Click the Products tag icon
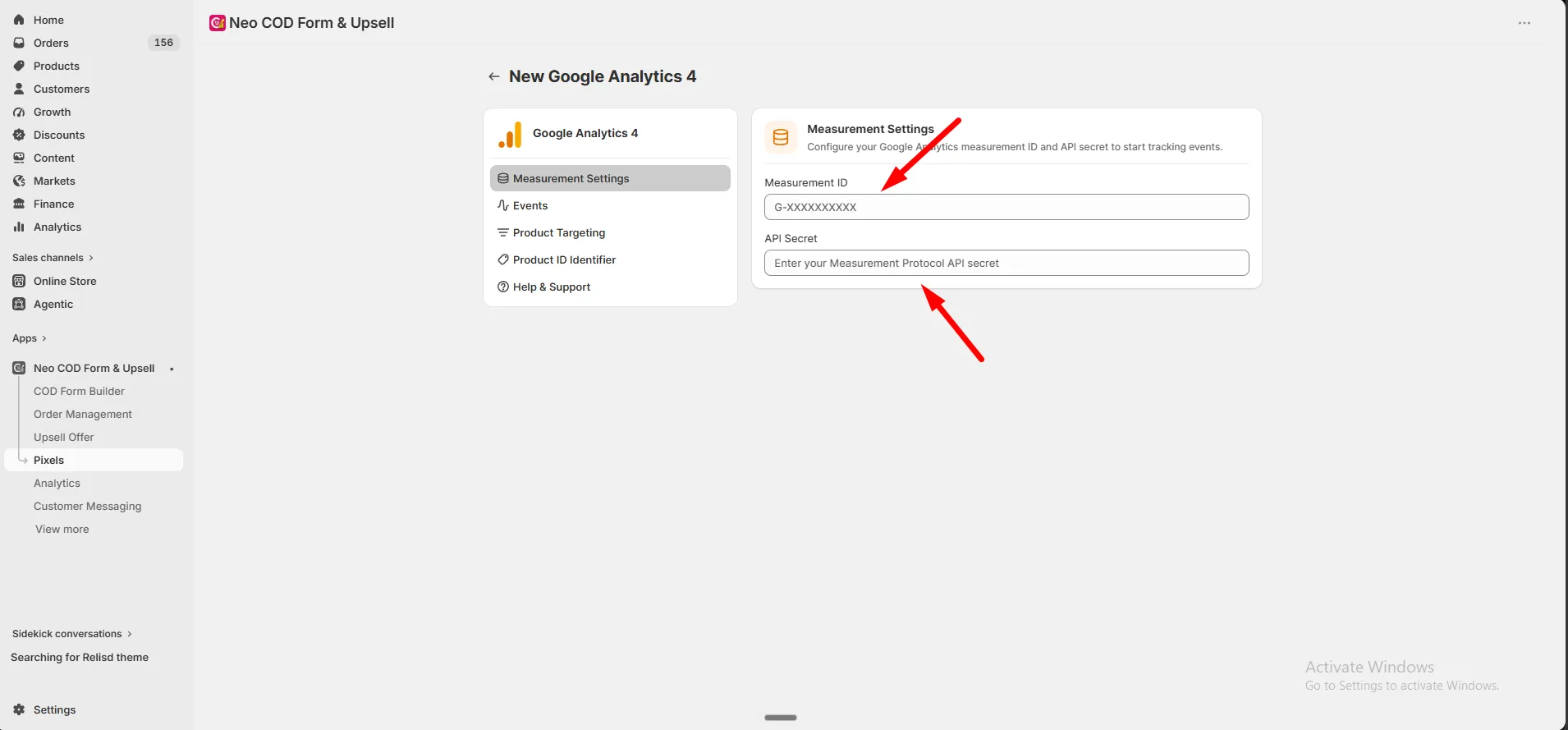The height and width of the screenshot is (730, 1568). pos(19,66)
